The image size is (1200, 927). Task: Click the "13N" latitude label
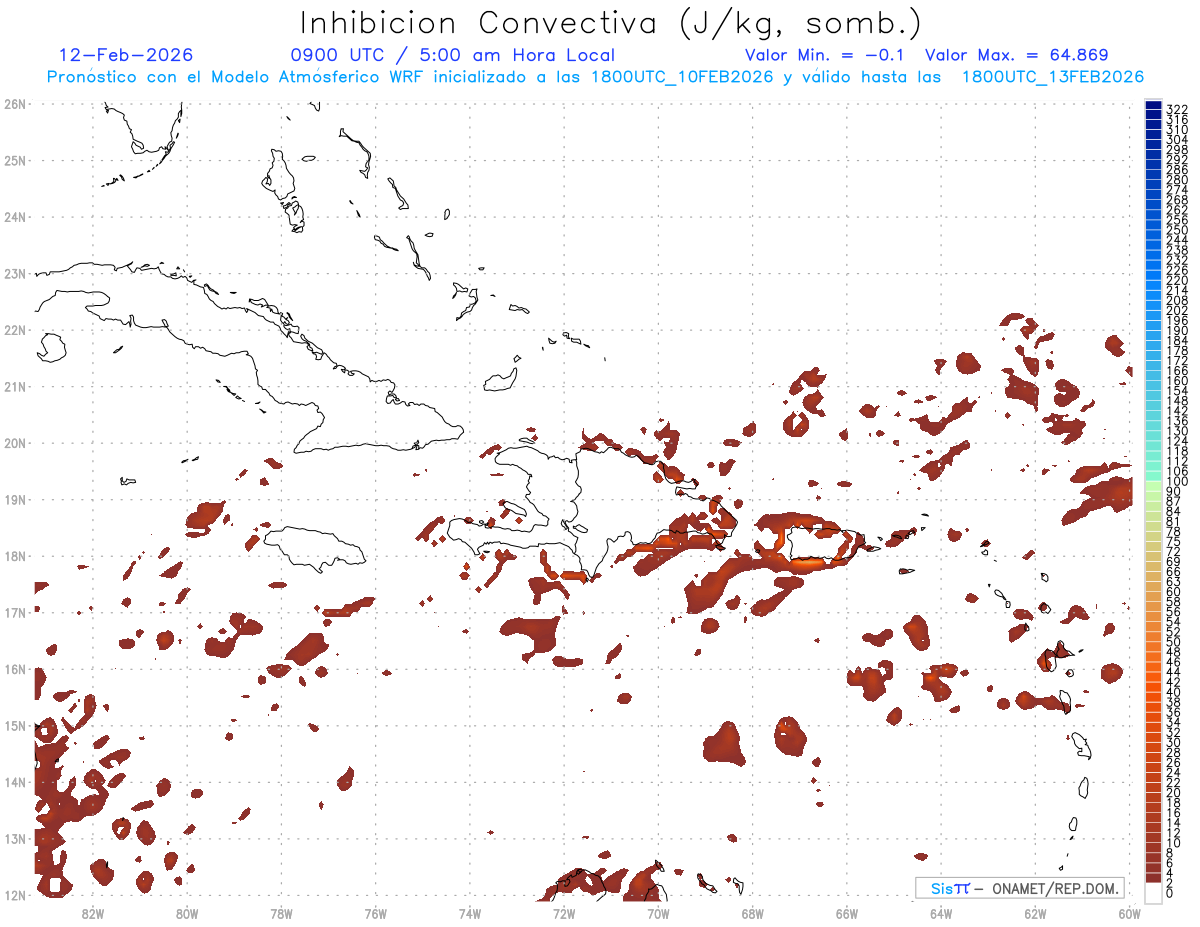tap(15, 838)
